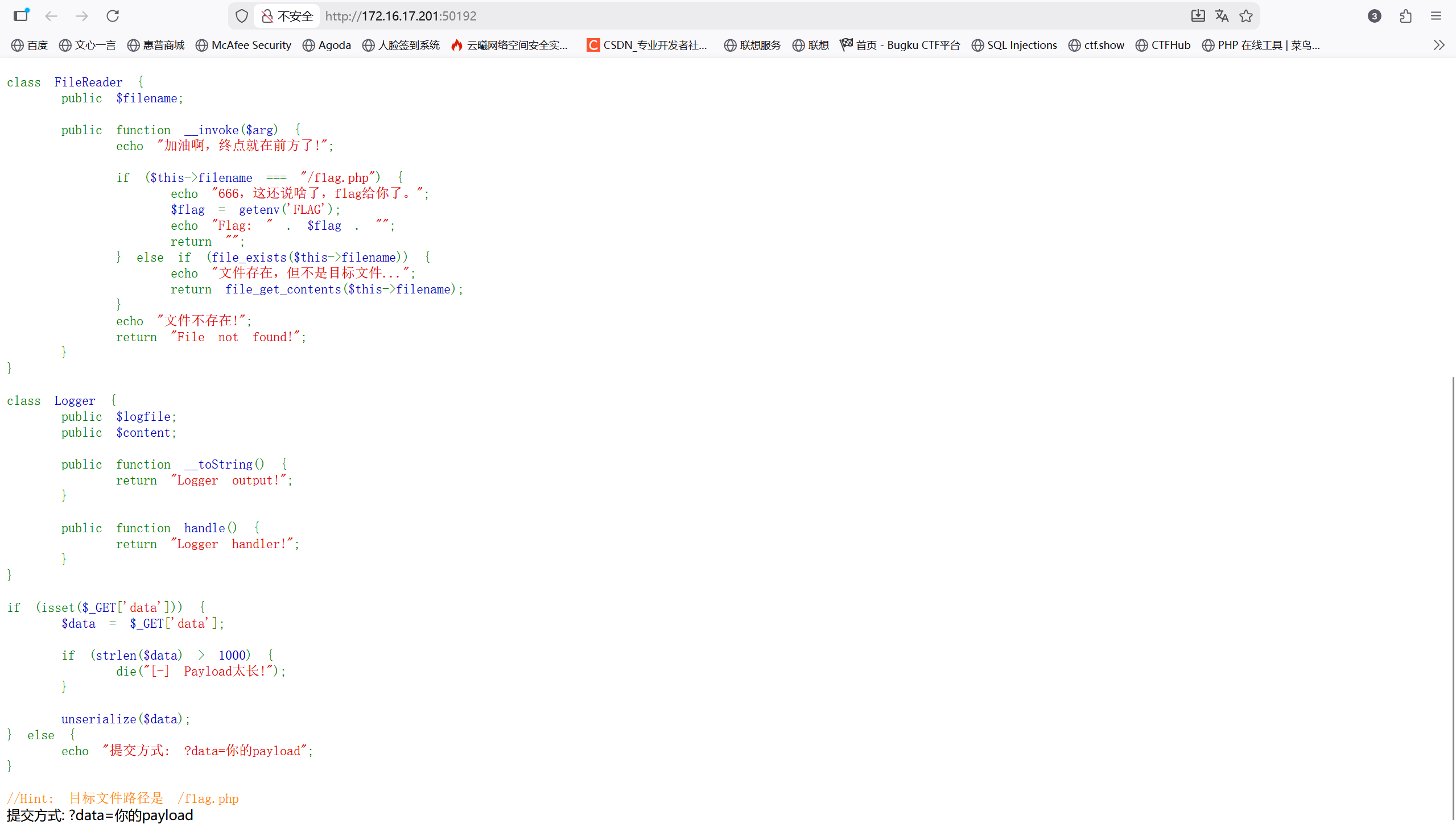Click the 不安全 security indicator
Viewport: 1456px width, 824px height.
coord(287,16)
